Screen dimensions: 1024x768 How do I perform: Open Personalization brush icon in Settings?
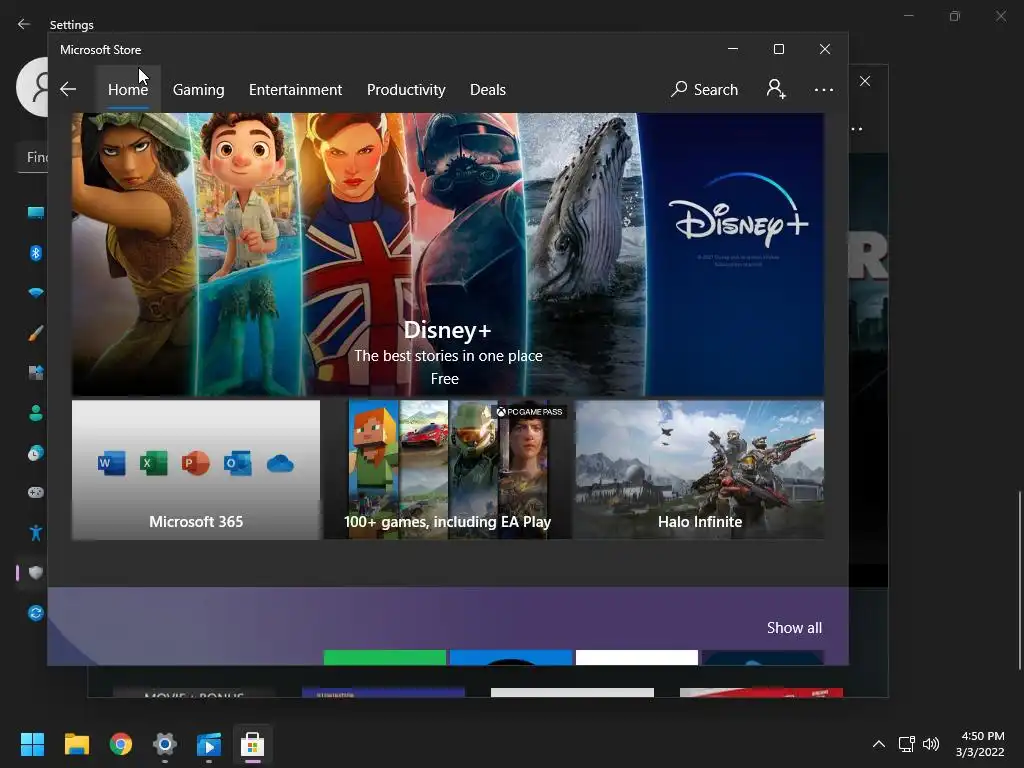35,333
